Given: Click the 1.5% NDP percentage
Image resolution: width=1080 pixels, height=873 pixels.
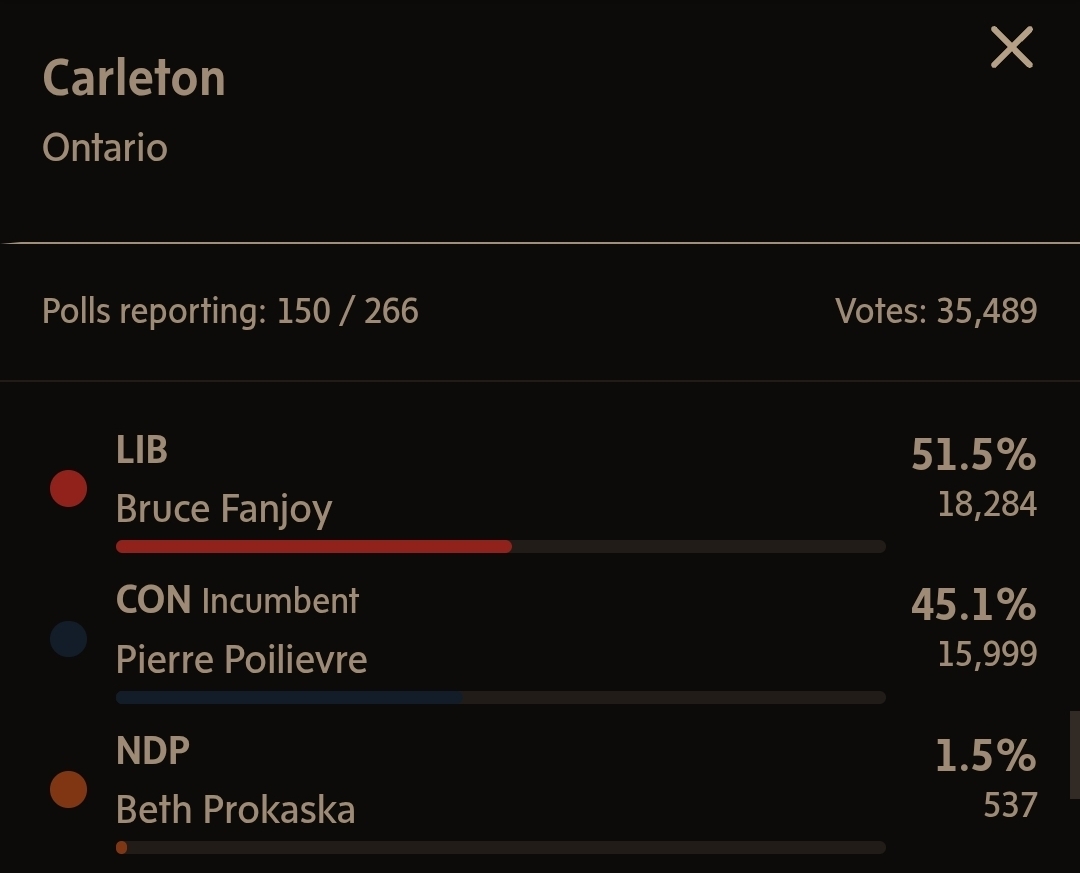Looking at the screenshot, I should pos(985,756).
